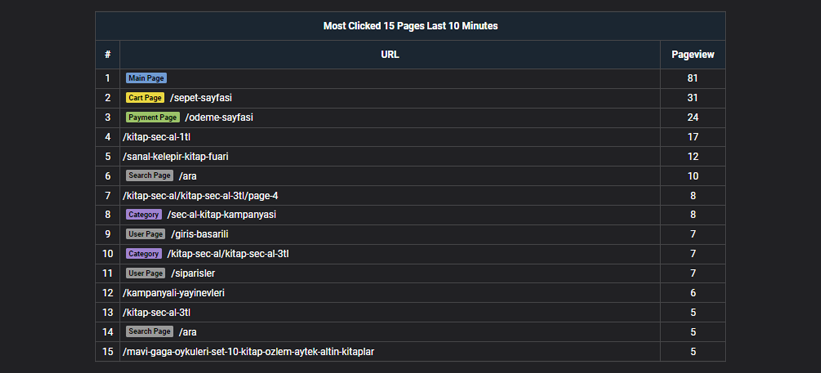Click the pageview count 81
The height and width of the screenshot is (373, 821).
tap(693, 78)
